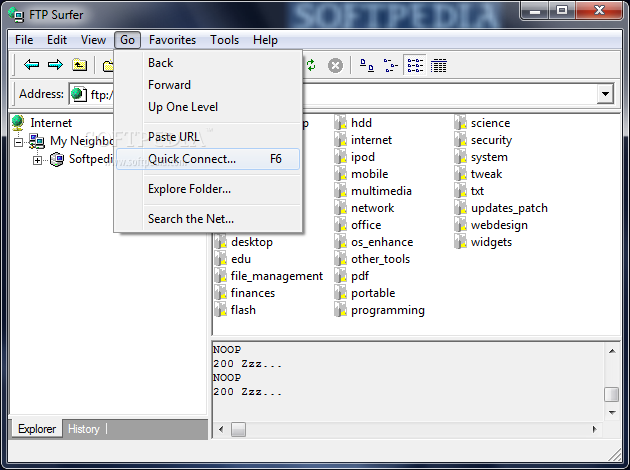Select Quick Connect... menu entry
Image resolution: width=630 pixels, height=470 pixels.
208,159
